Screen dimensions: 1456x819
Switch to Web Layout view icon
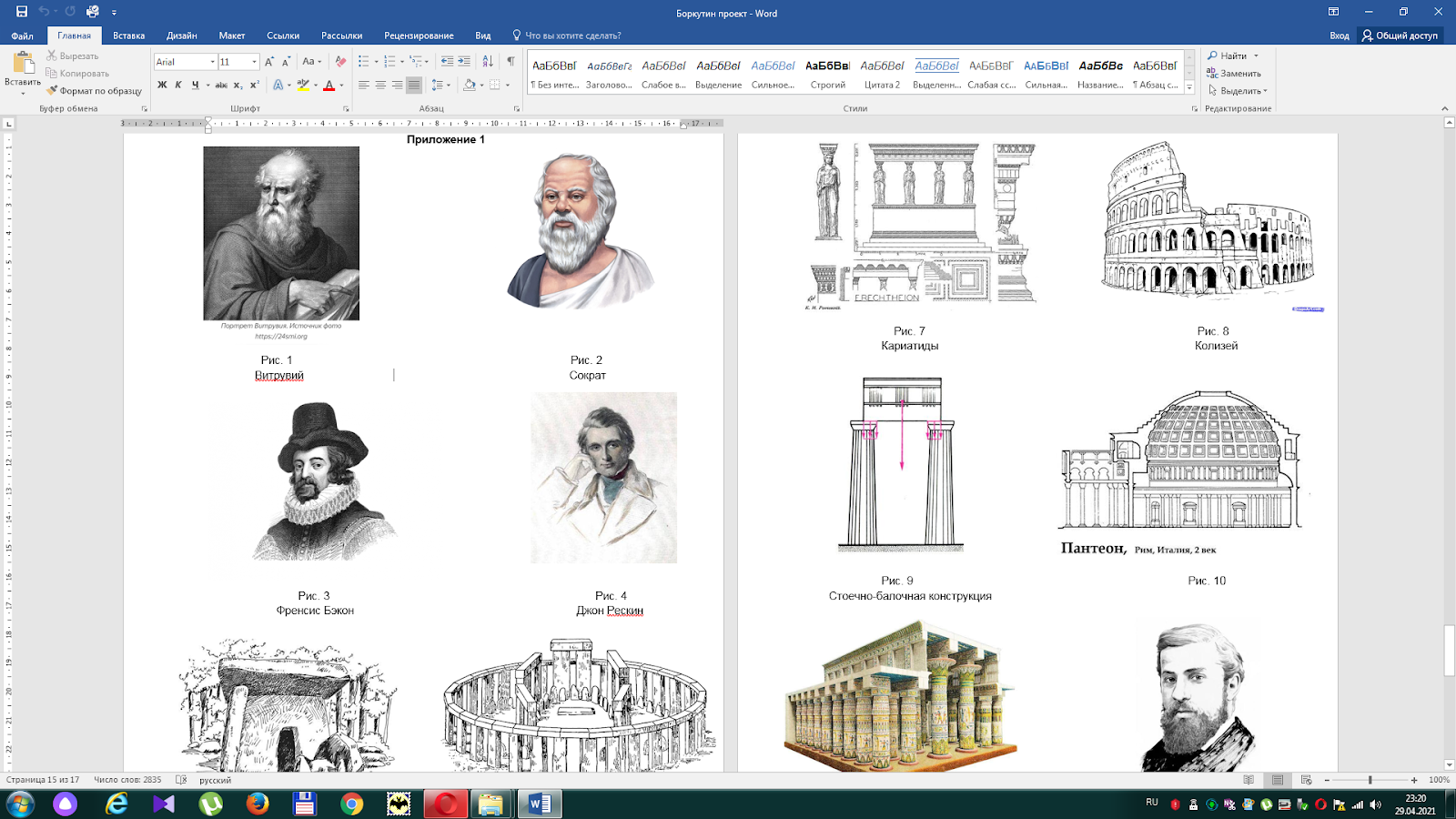coord(1306,780)
